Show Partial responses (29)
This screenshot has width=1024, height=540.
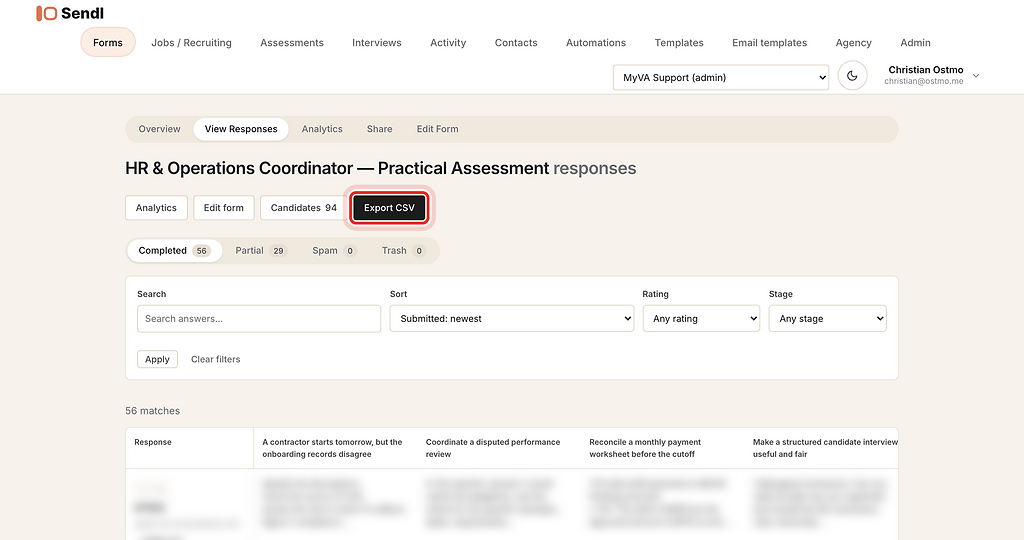(261, 251)
